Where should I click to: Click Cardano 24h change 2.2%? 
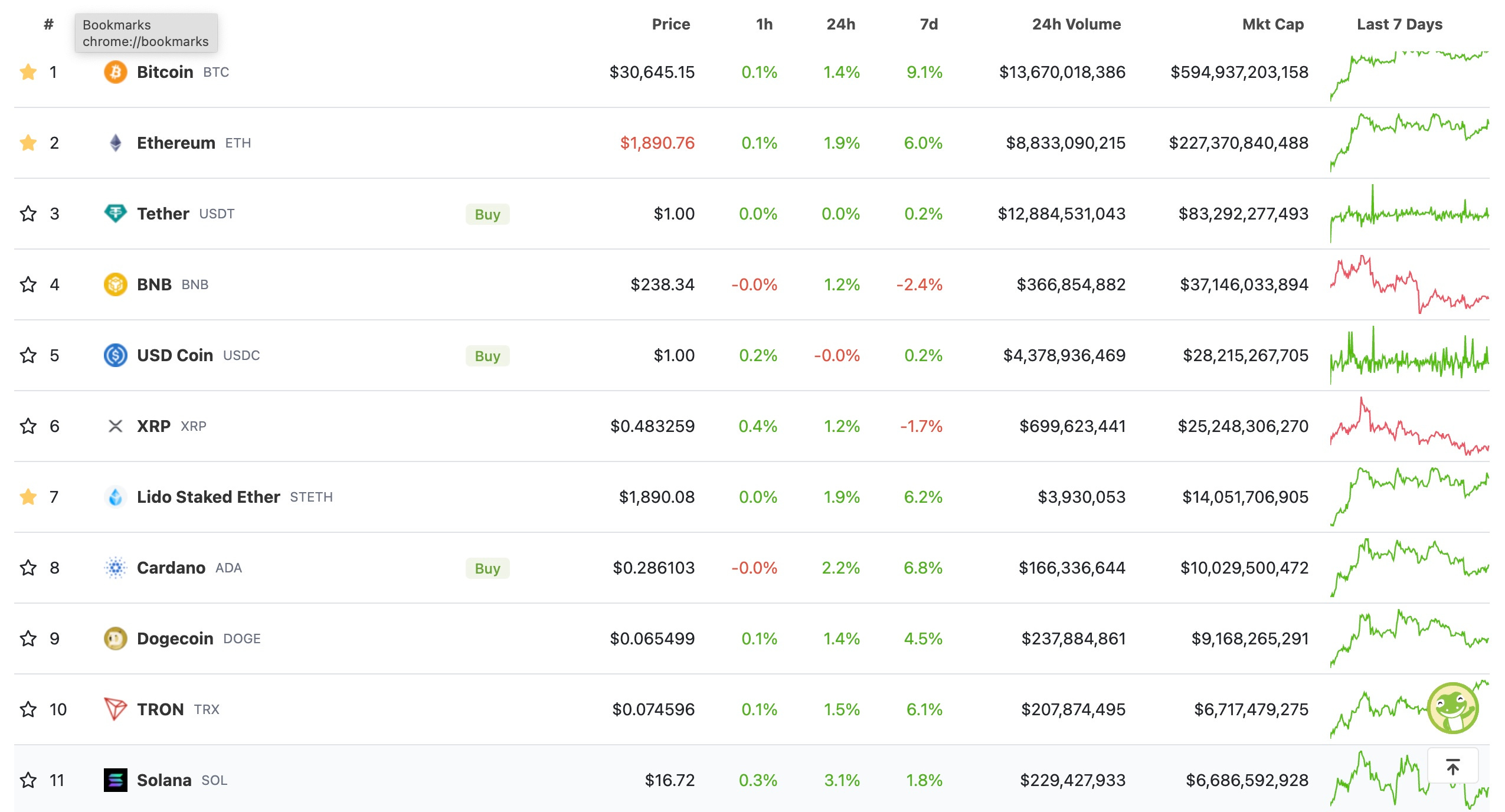841,568
